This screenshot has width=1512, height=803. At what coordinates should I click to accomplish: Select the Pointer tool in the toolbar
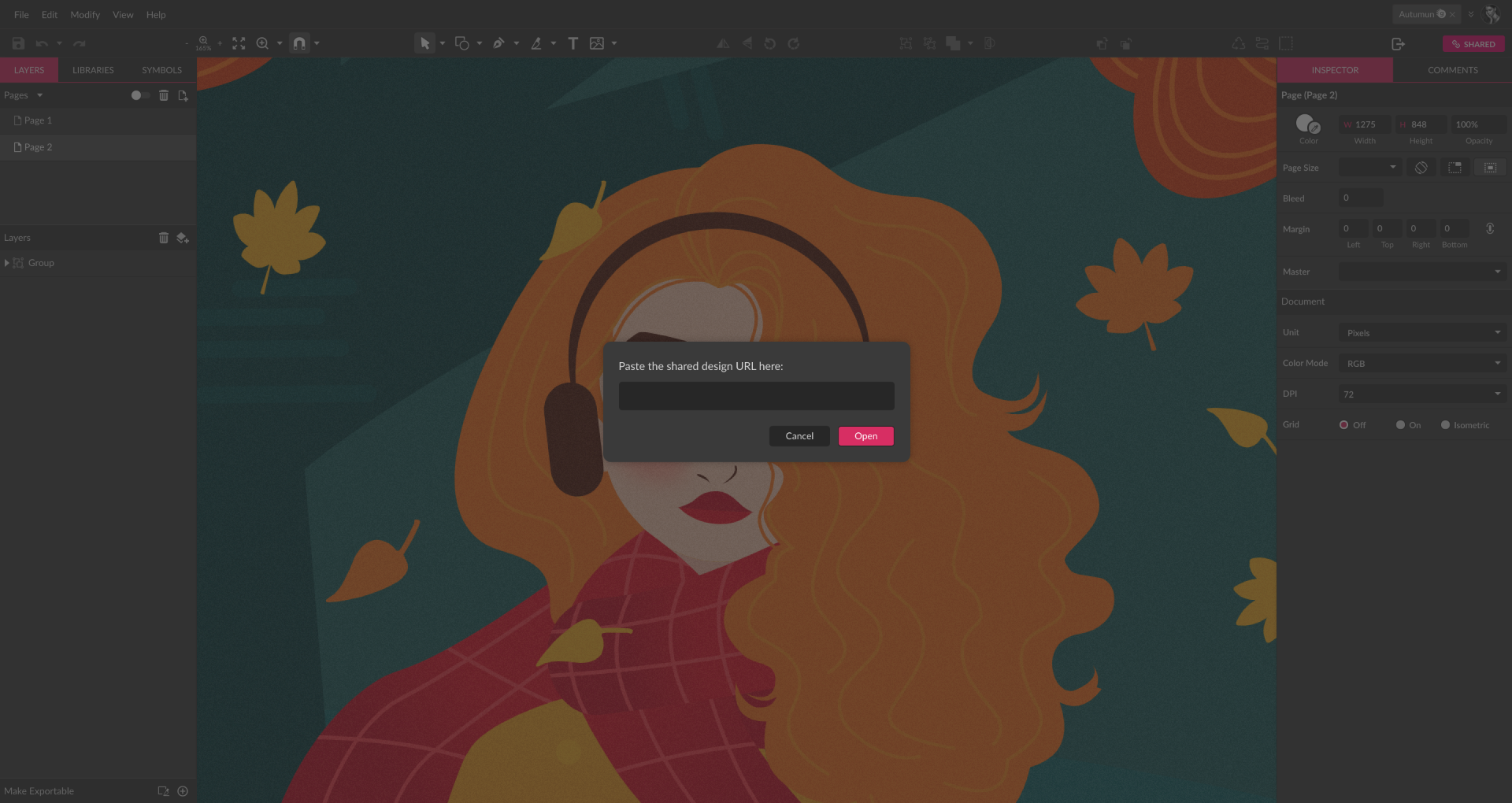click(x=425, y=43)
